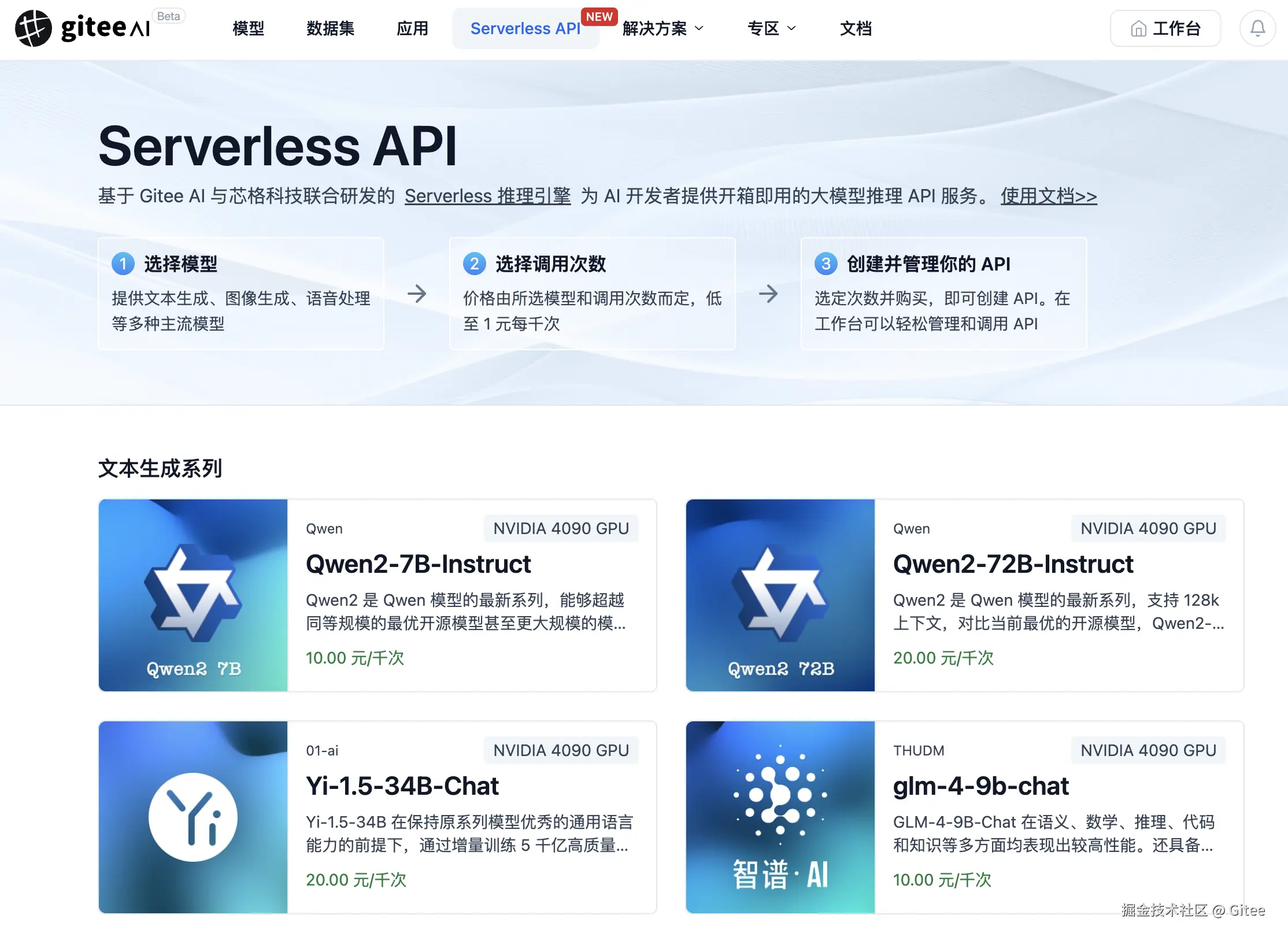
Task: Open notifications via the bell icon
Action: pos(1257,28)
